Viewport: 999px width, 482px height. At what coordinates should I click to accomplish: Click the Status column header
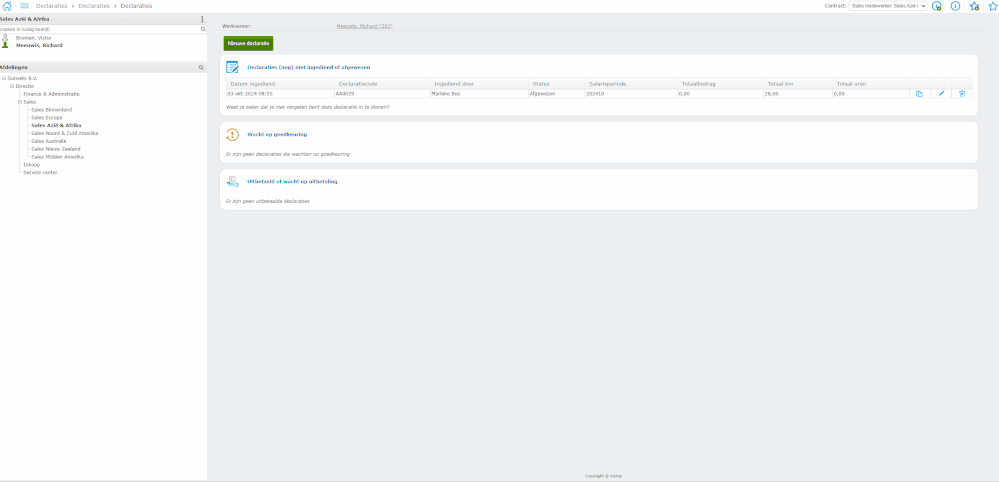(556, 83)
